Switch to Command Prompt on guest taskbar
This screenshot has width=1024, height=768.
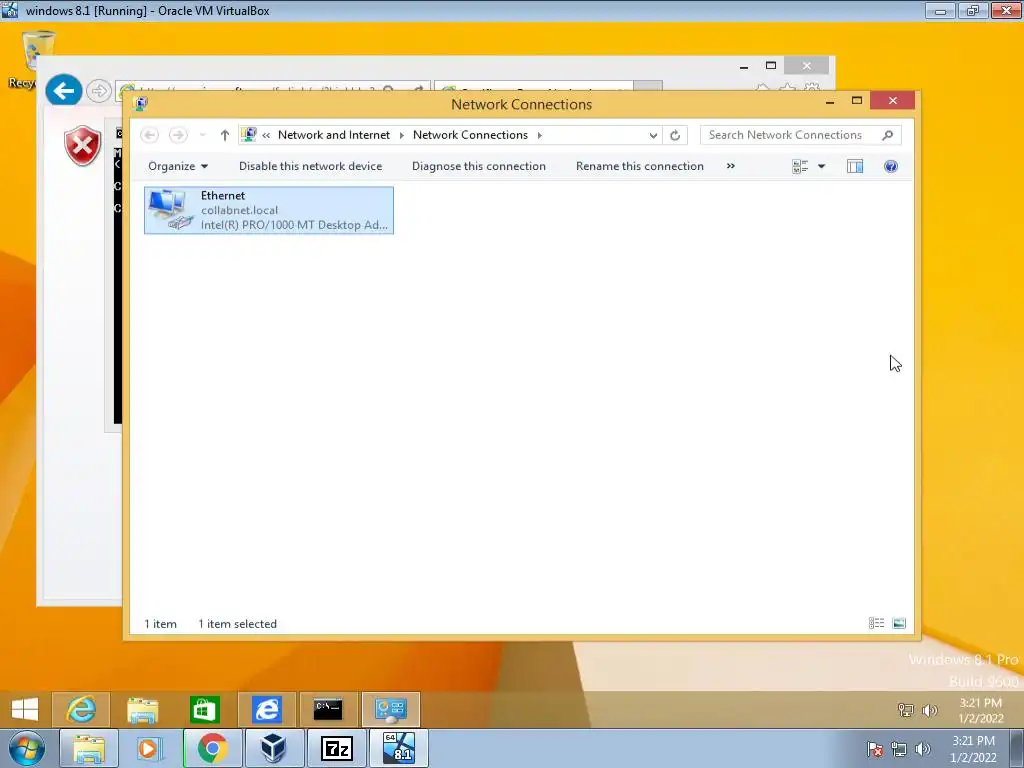328,709
